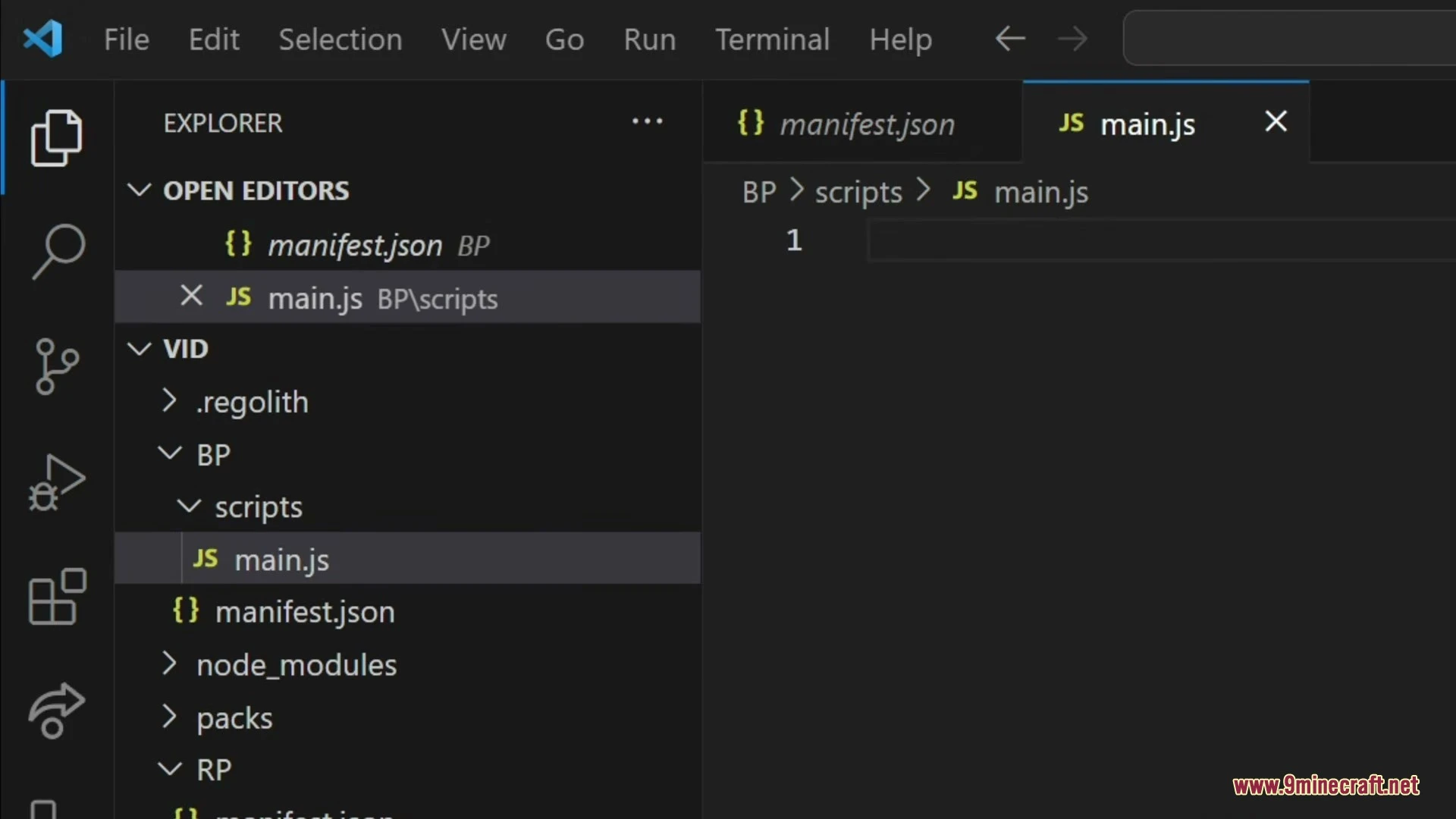The width and height of the screenshot is (1456, 819).
Task: Open the Extensions view
Action: 57,597
